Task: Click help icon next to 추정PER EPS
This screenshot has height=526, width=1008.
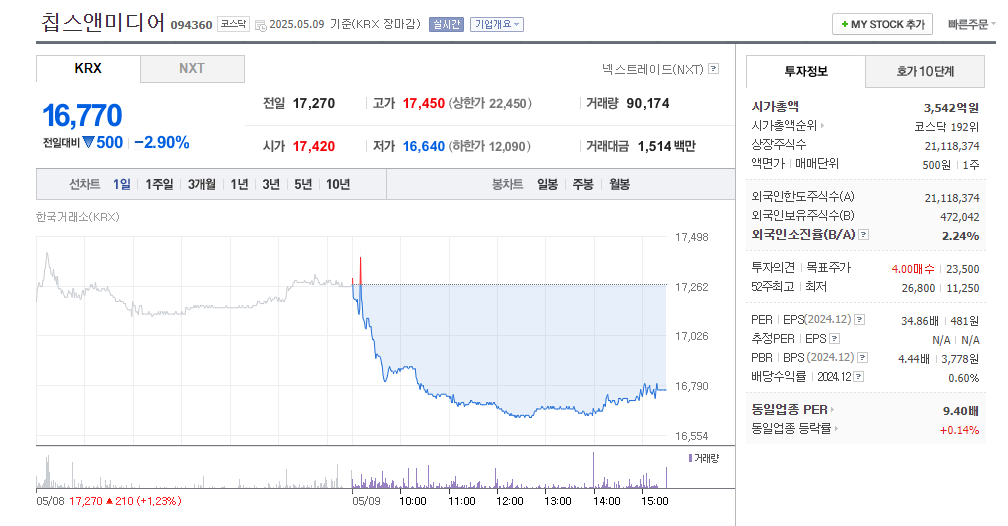Action: click(834, 338)
